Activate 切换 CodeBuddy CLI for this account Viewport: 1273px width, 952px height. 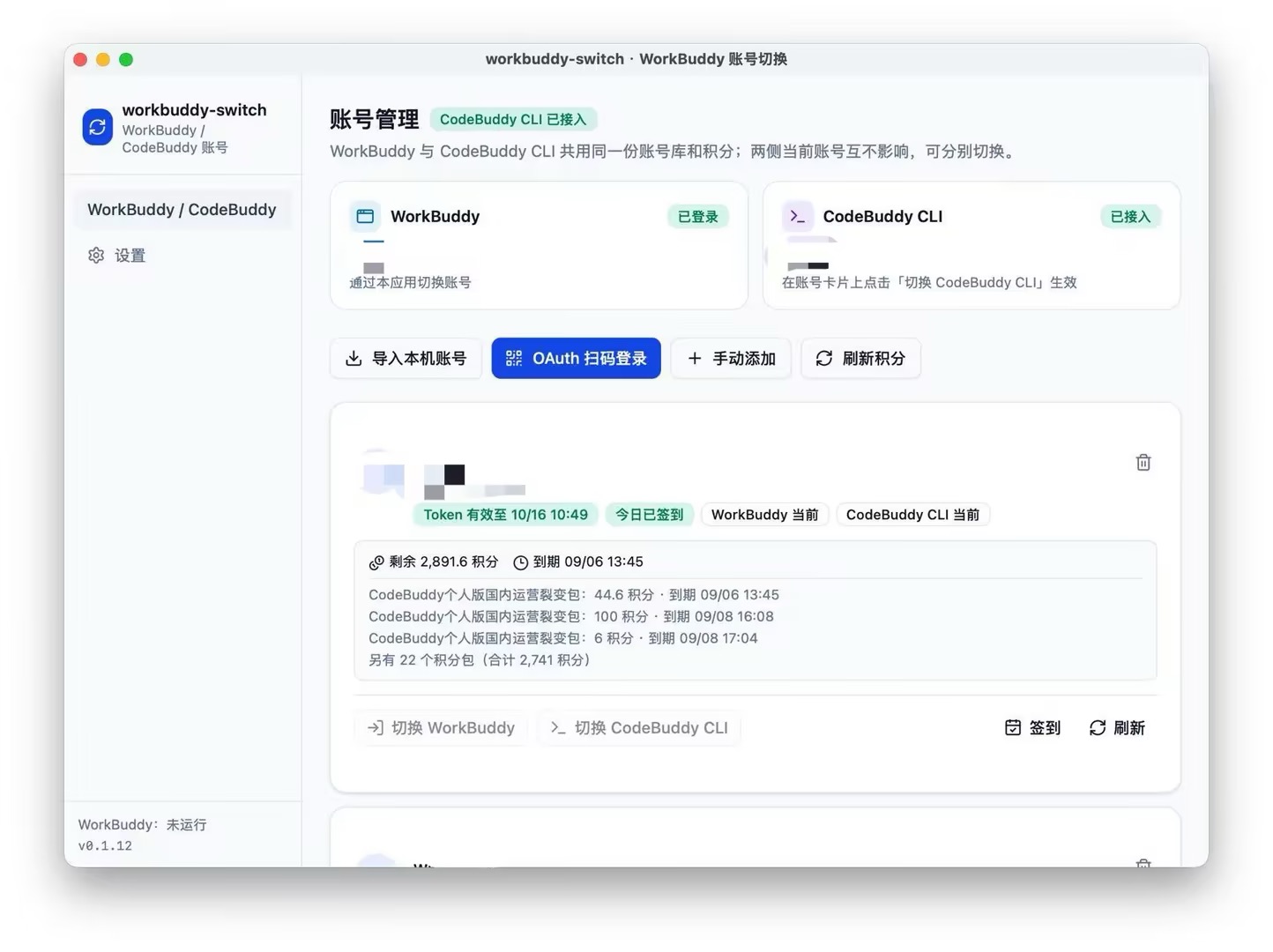click(x=639, y=728)
